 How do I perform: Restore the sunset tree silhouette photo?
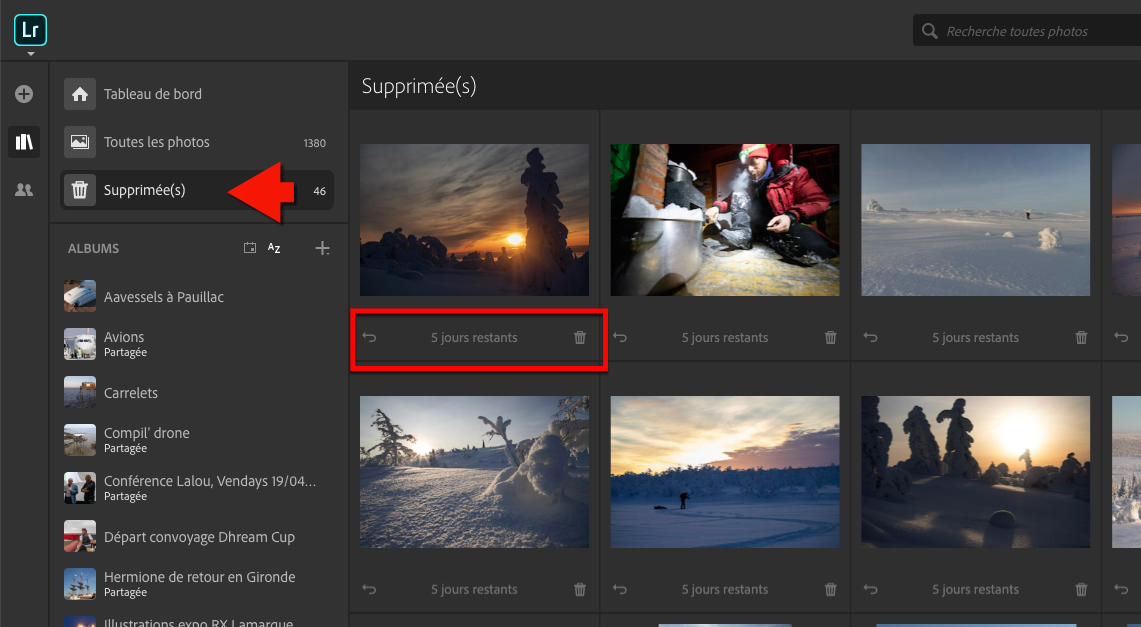(x=370, y=338)
